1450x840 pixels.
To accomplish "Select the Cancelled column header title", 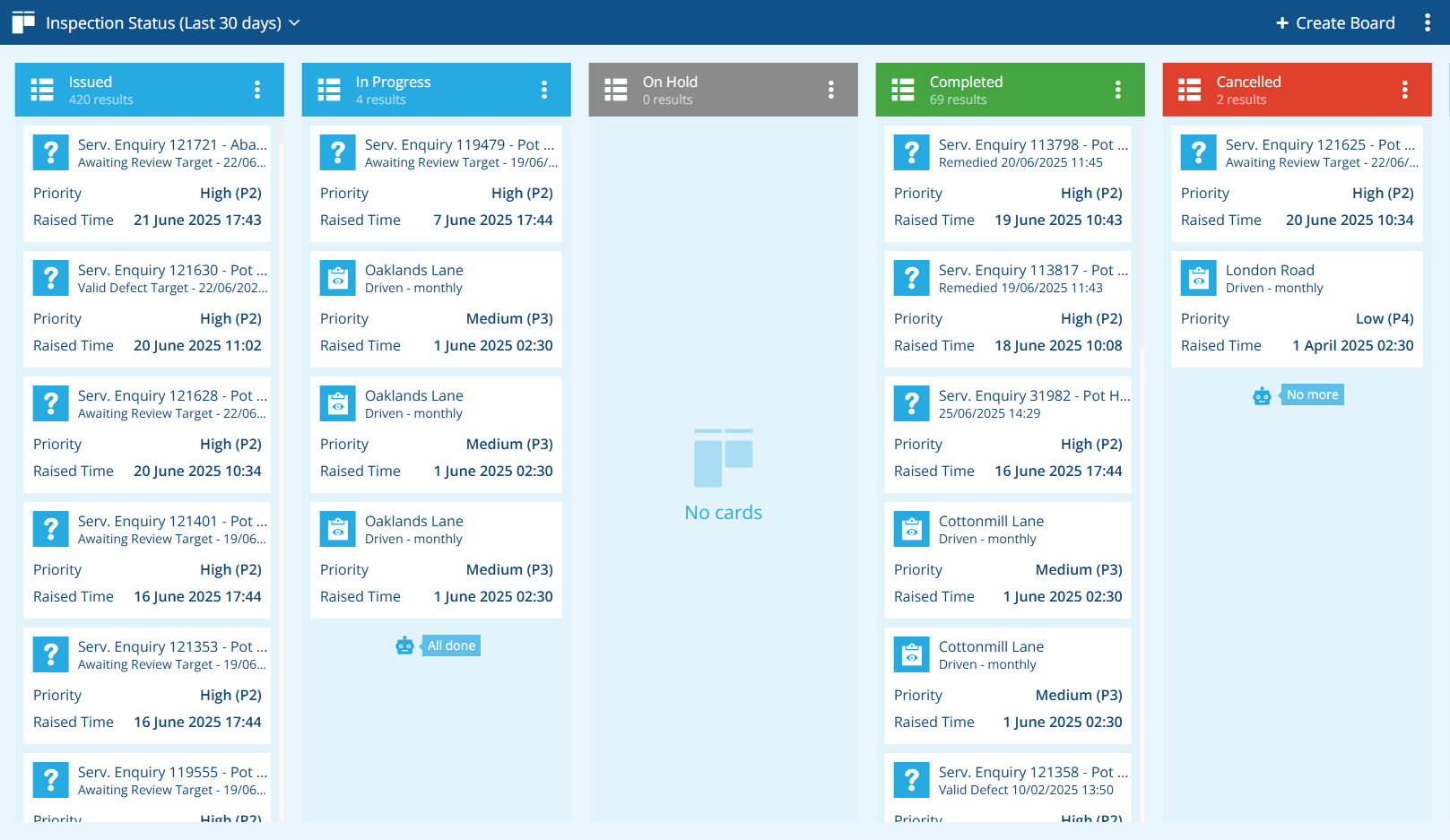I will (1248, 82).
